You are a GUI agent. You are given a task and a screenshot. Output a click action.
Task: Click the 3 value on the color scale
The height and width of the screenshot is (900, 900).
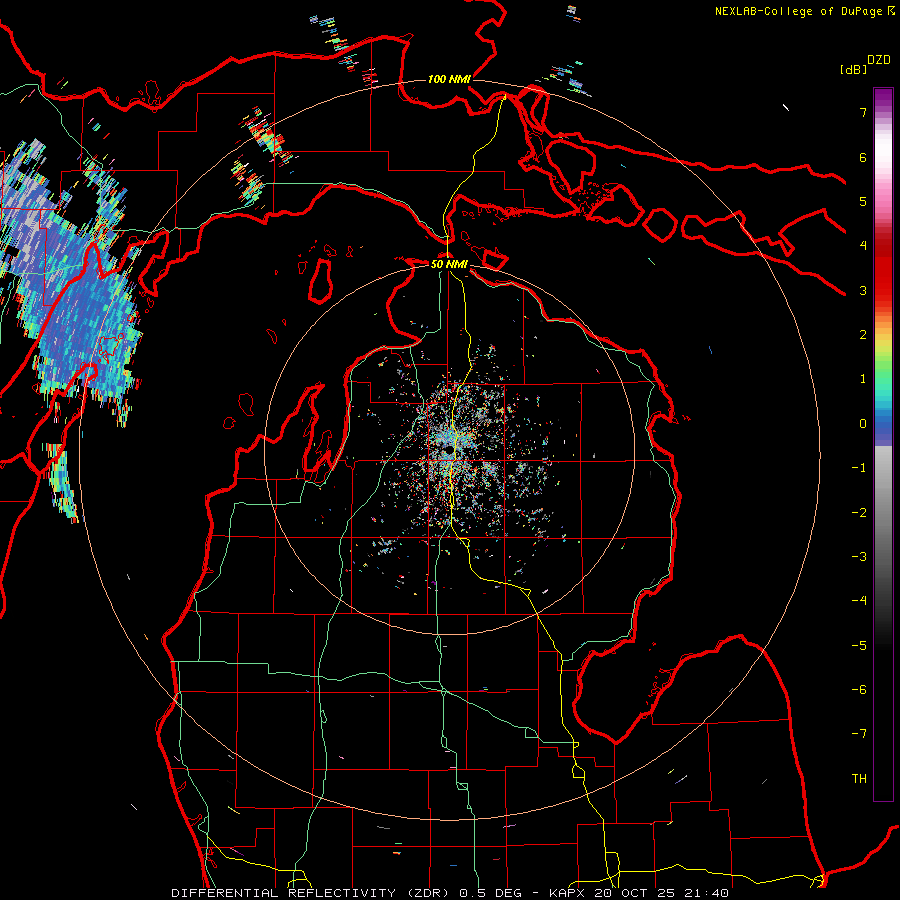pos(863,290)
